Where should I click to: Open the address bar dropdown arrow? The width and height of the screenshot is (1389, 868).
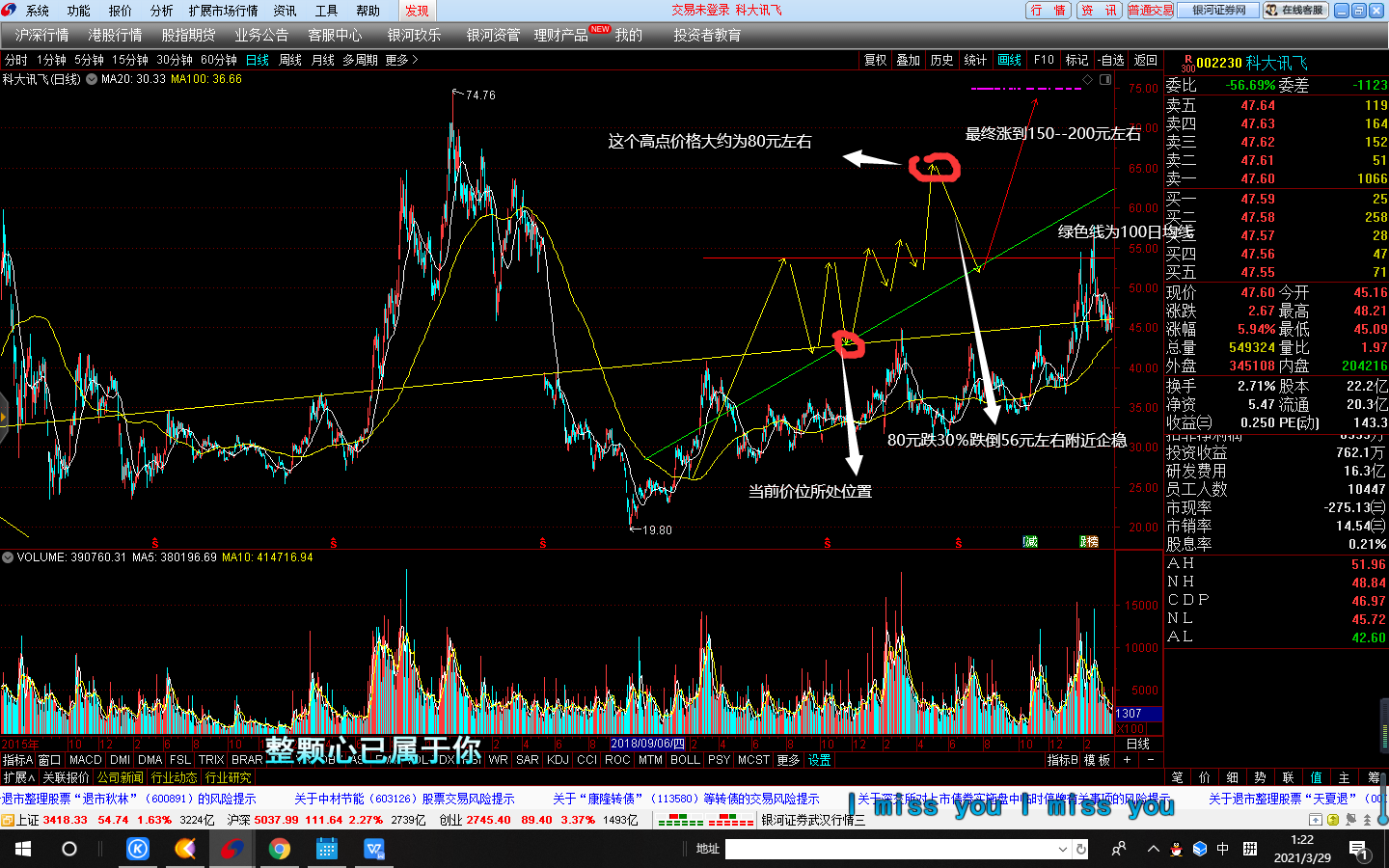1062,849
